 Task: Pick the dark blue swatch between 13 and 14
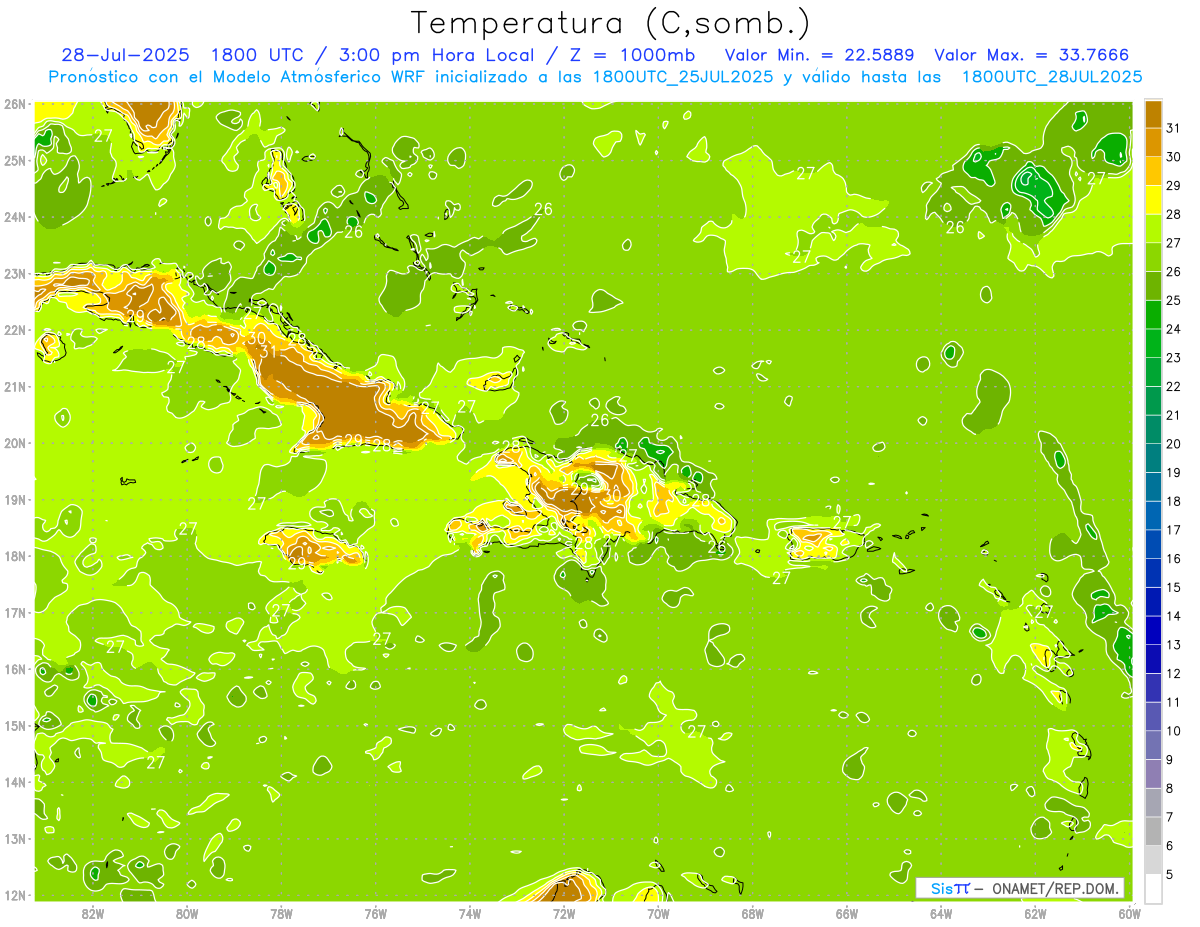[1153, 630]
